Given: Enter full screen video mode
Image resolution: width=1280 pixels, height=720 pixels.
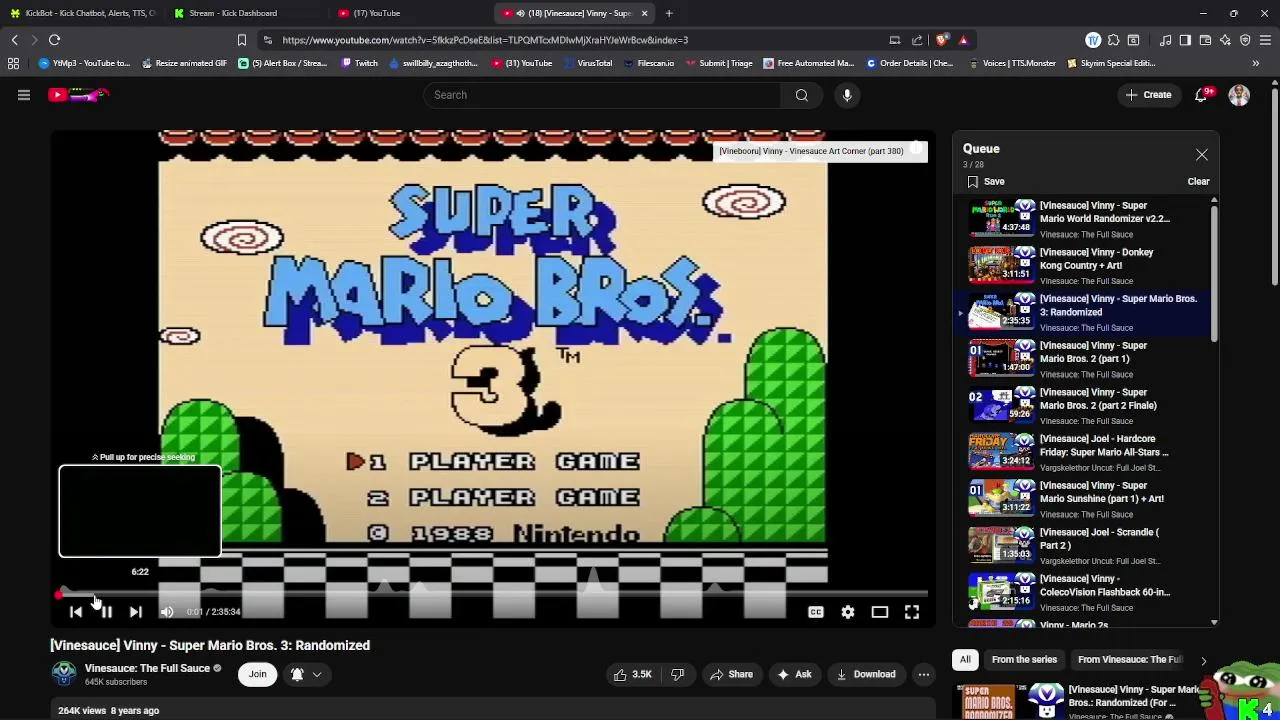Looking at the screenshot, I should pos(912,612).
